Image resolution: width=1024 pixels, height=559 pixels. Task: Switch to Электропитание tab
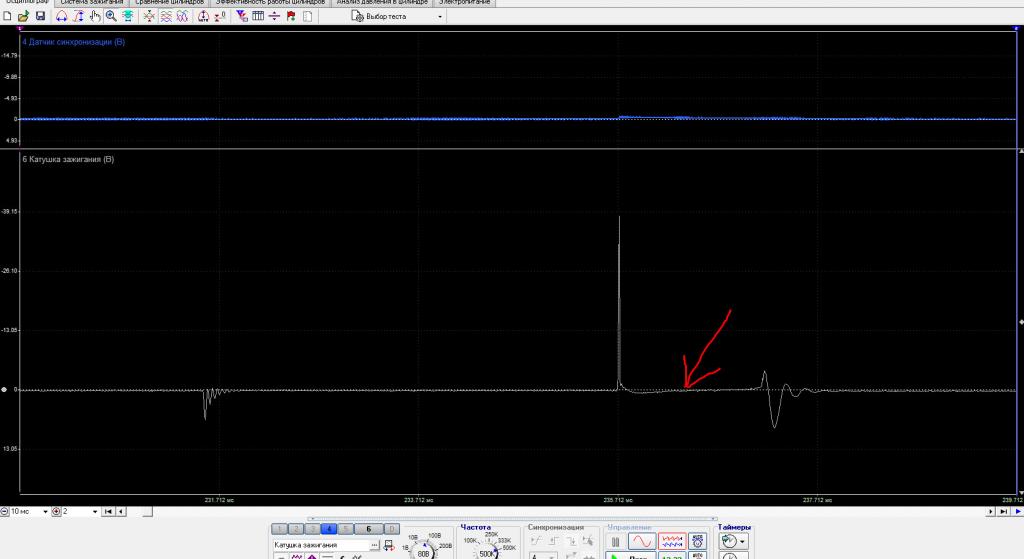tap(464, 3)
